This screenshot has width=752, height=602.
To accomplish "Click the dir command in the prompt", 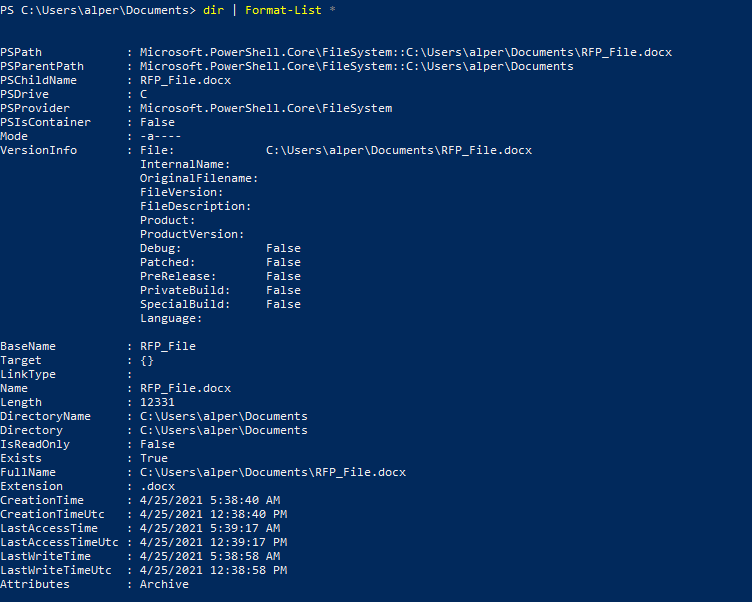I will click(x=213, y=10).
